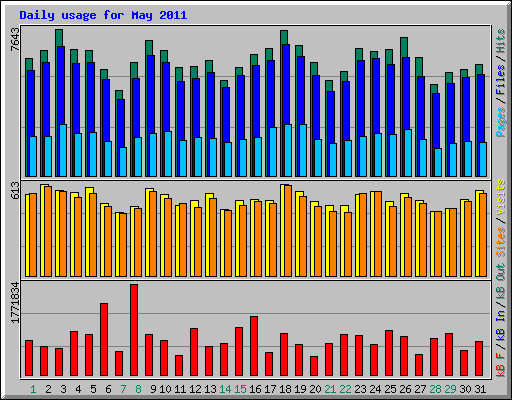This screenshot has width=512, height=400.
Task: Click day 22 on the x-axis
Action: click(345, 389)
